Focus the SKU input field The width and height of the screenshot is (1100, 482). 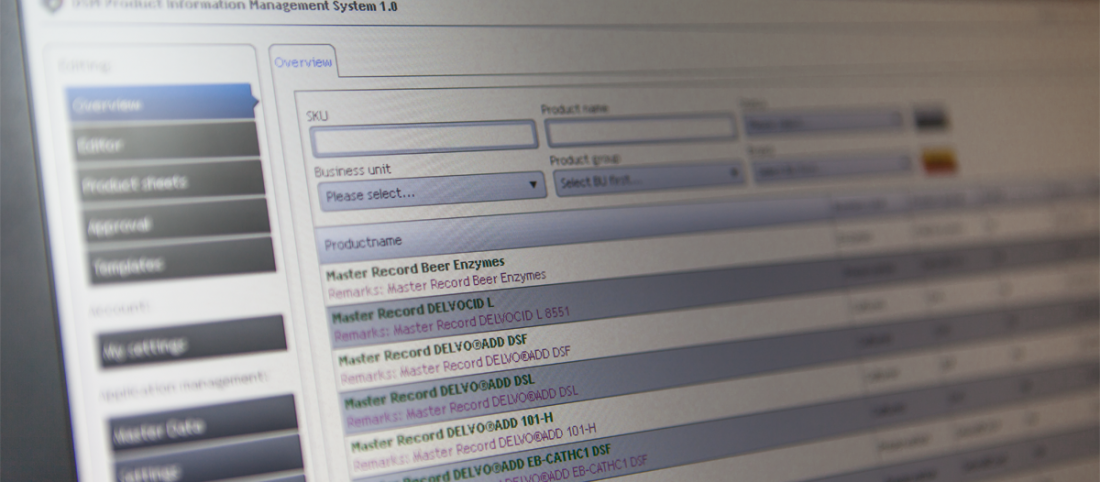click(x=424, y=139)
